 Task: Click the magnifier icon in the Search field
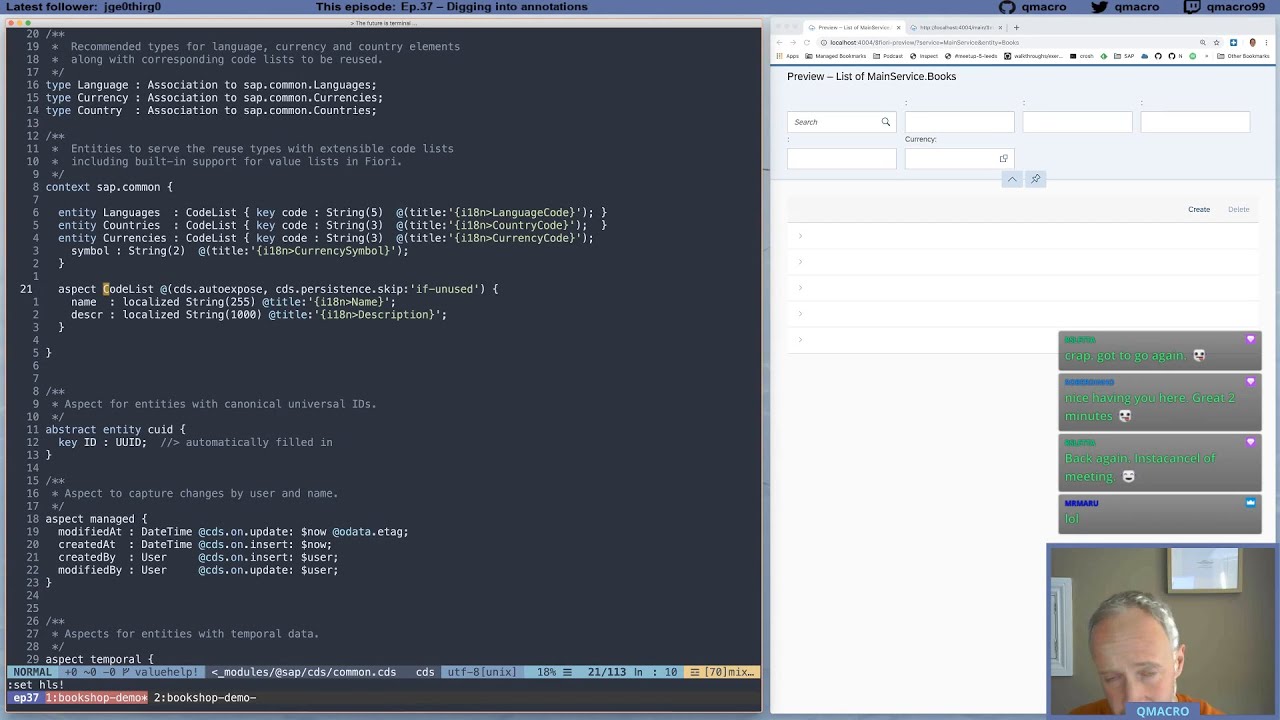coord(885,122)
